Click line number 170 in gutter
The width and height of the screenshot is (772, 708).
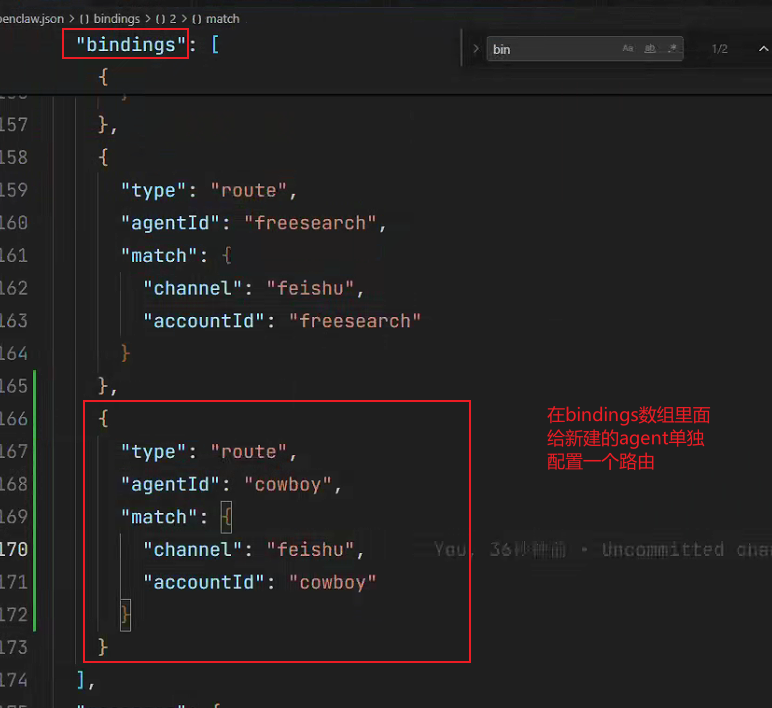pos(14,549)
